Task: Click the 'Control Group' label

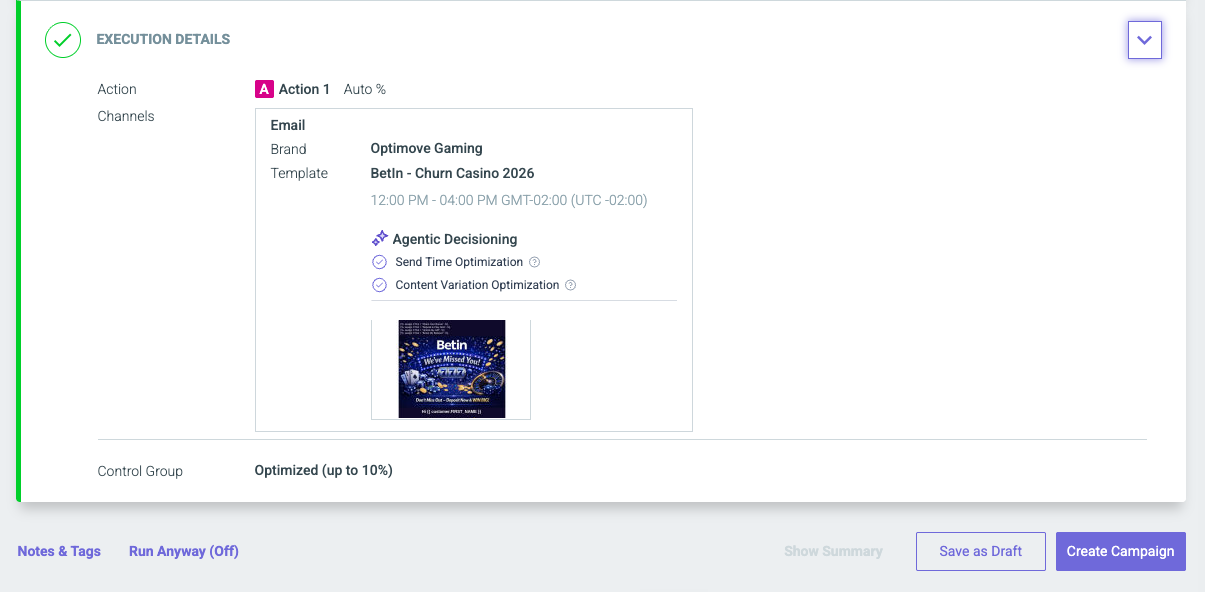Action: [140, 471]
